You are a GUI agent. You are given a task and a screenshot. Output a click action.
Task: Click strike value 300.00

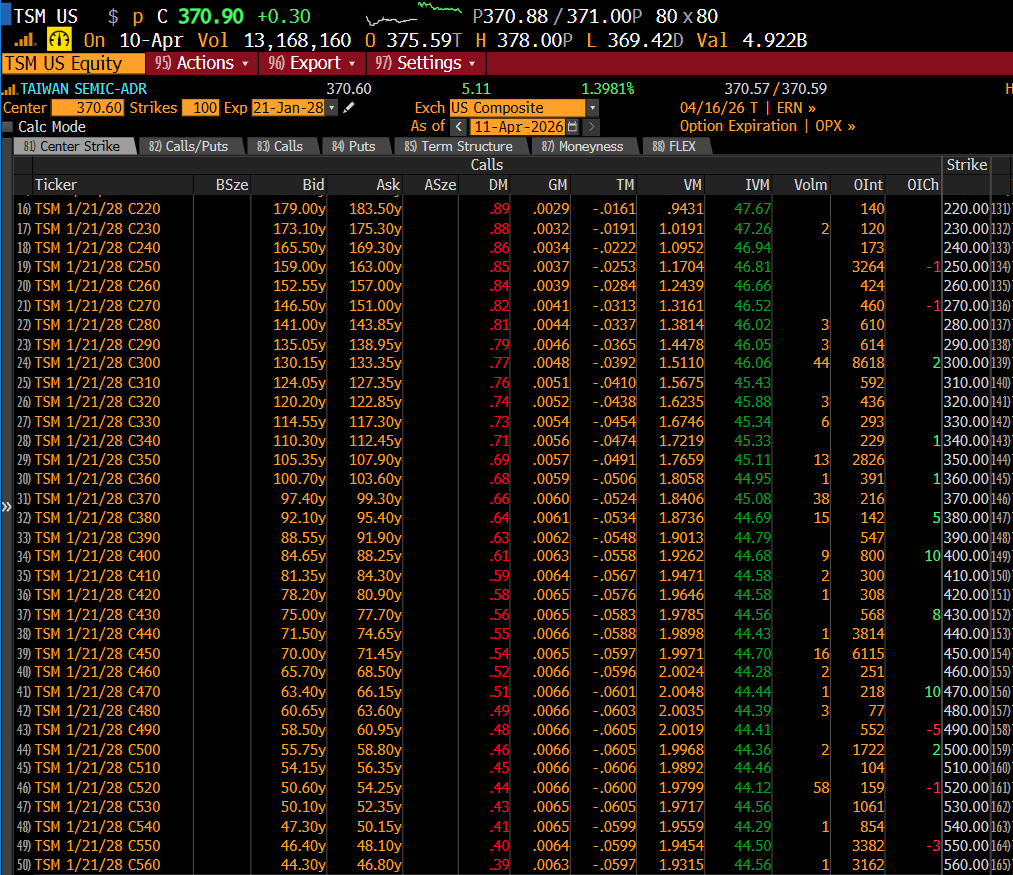(966, 363)
